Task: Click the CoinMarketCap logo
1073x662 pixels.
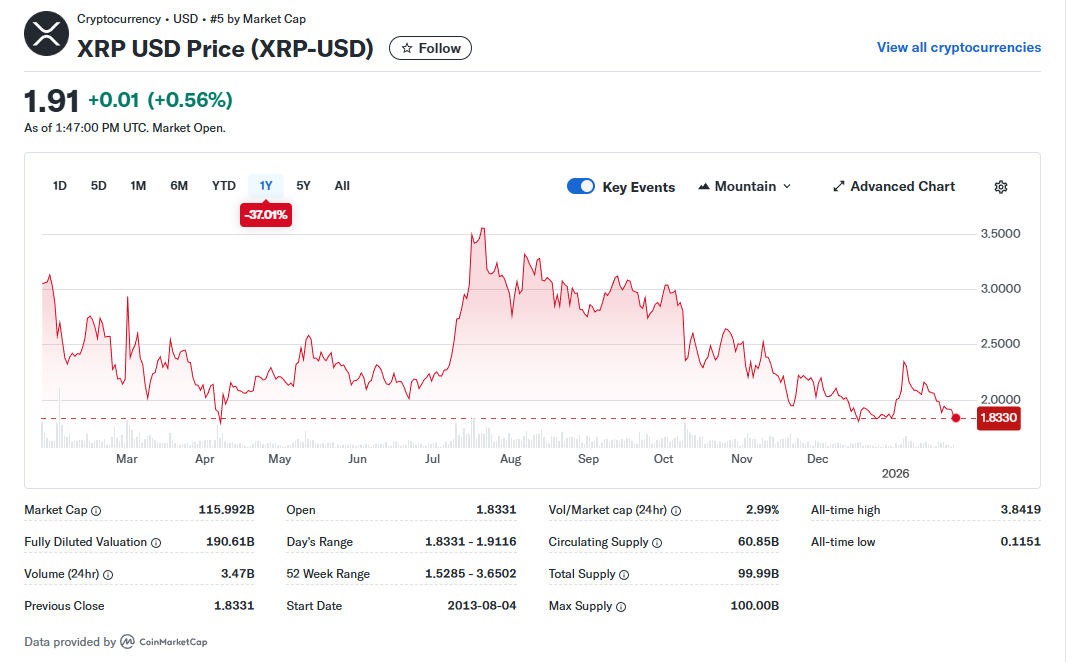Action: tap(164, 641)
